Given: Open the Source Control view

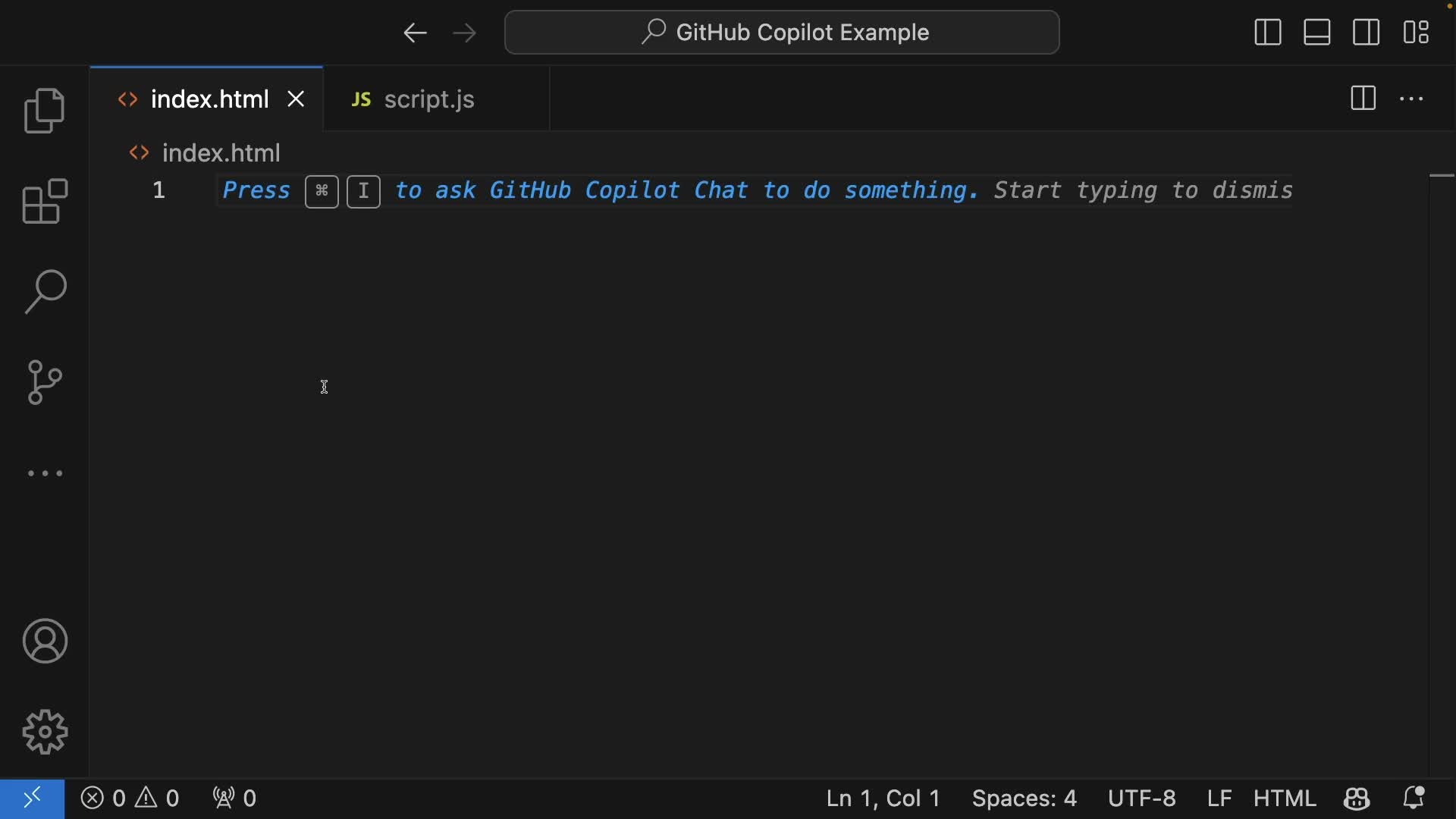Looking at the screenshot, I should (45, 383).
